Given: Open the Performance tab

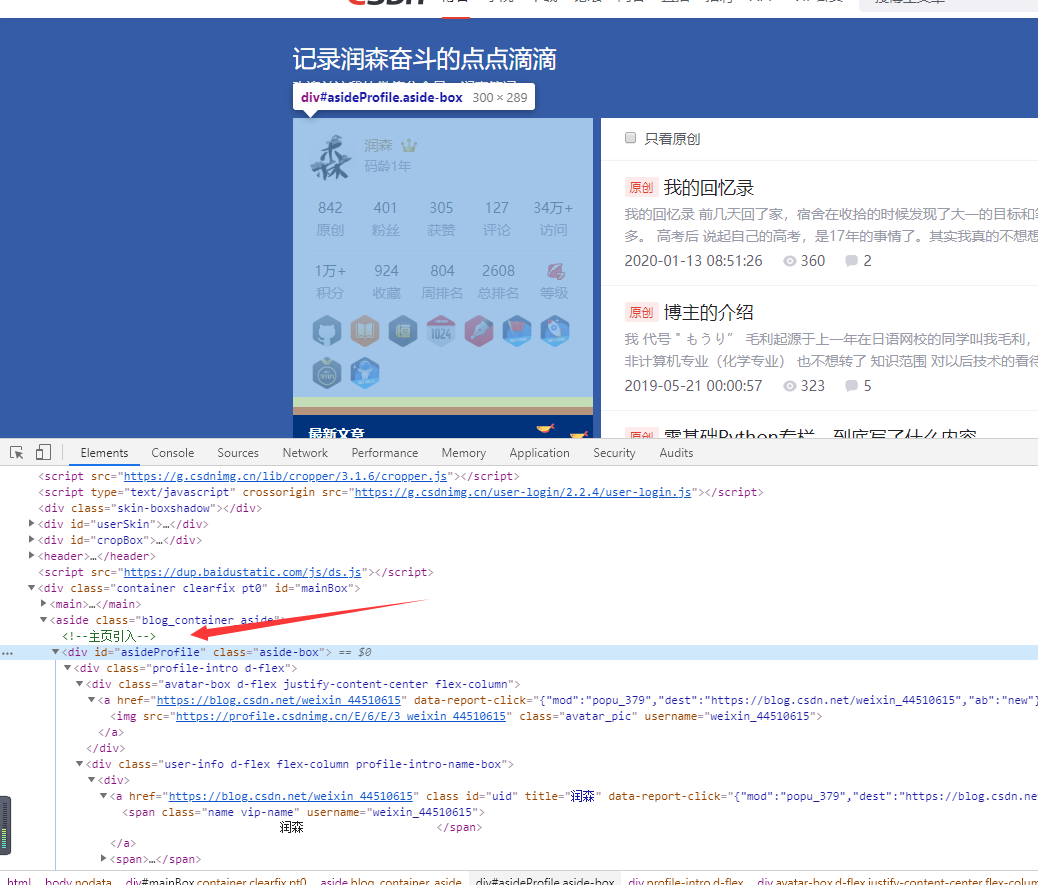Looking at the screenshot, I should 385,453.
